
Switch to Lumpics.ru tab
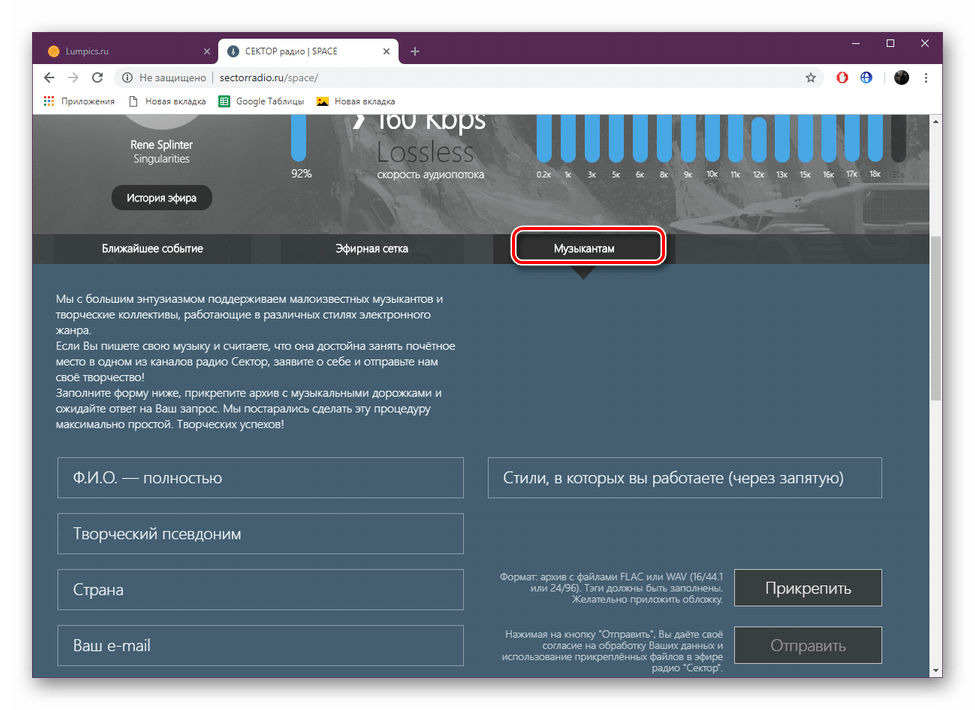pyautogui.click(x=120, y=51)
